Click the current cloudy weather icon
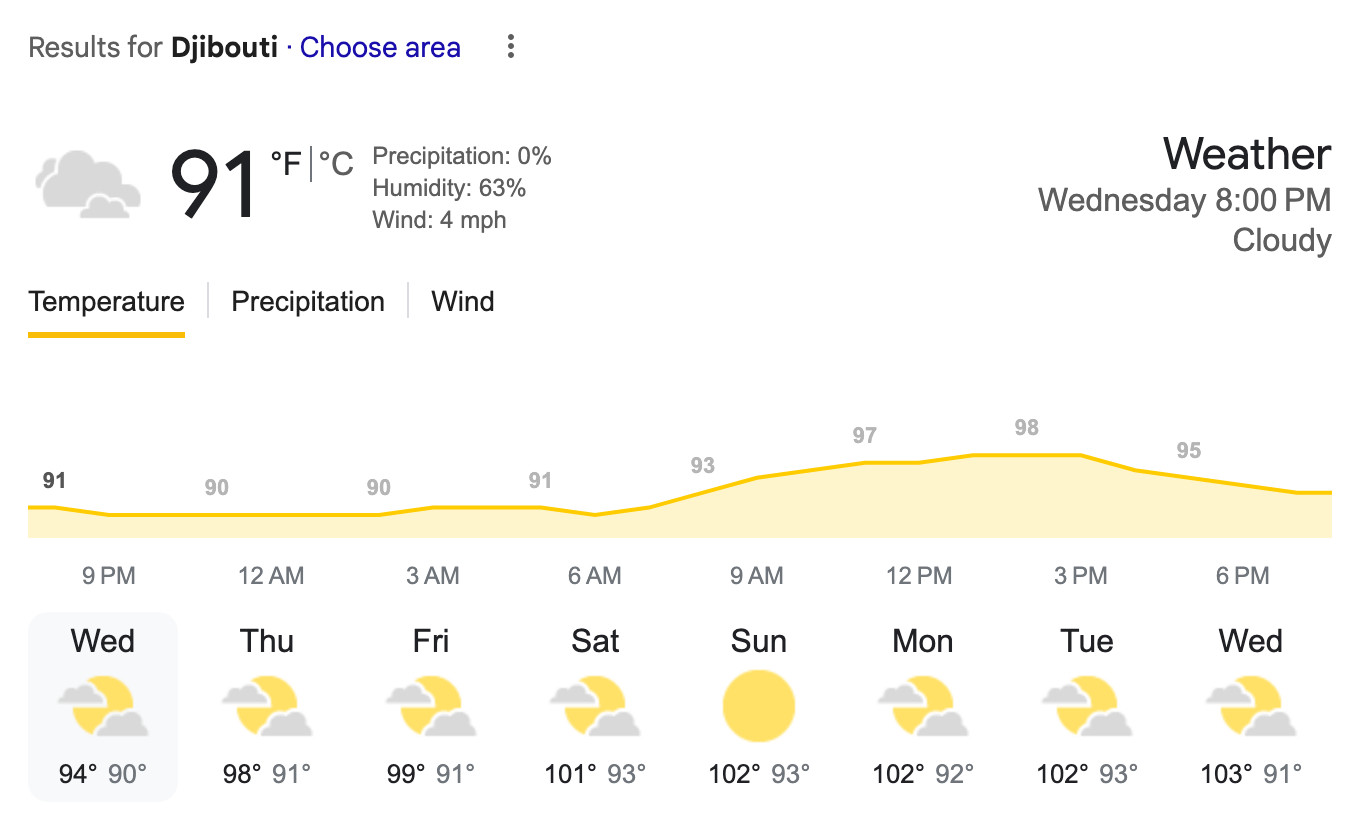1364x832 pixels. pyautogui.click(x=87, y=185)
